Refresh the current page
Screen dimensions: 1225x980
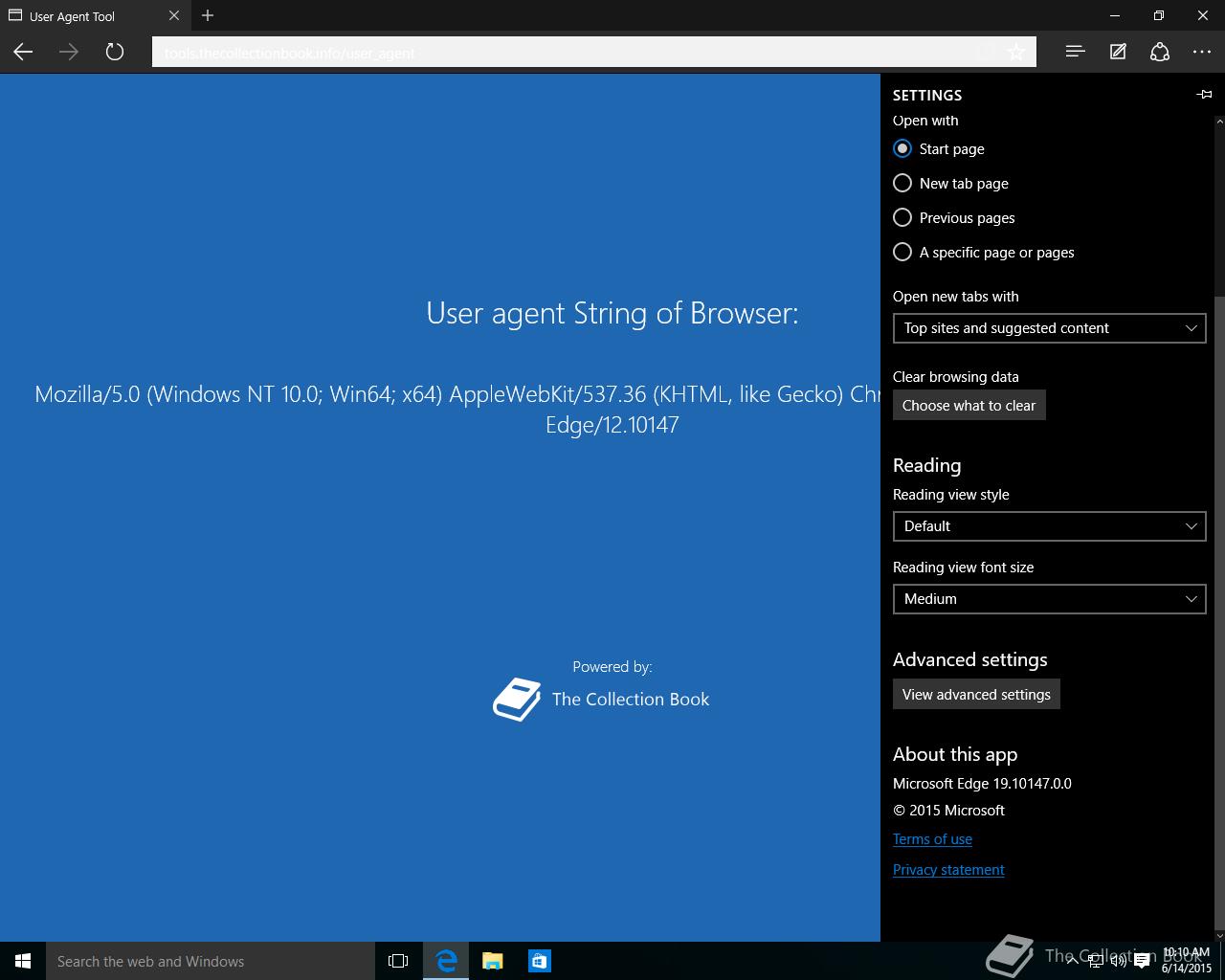click(115, 52)
